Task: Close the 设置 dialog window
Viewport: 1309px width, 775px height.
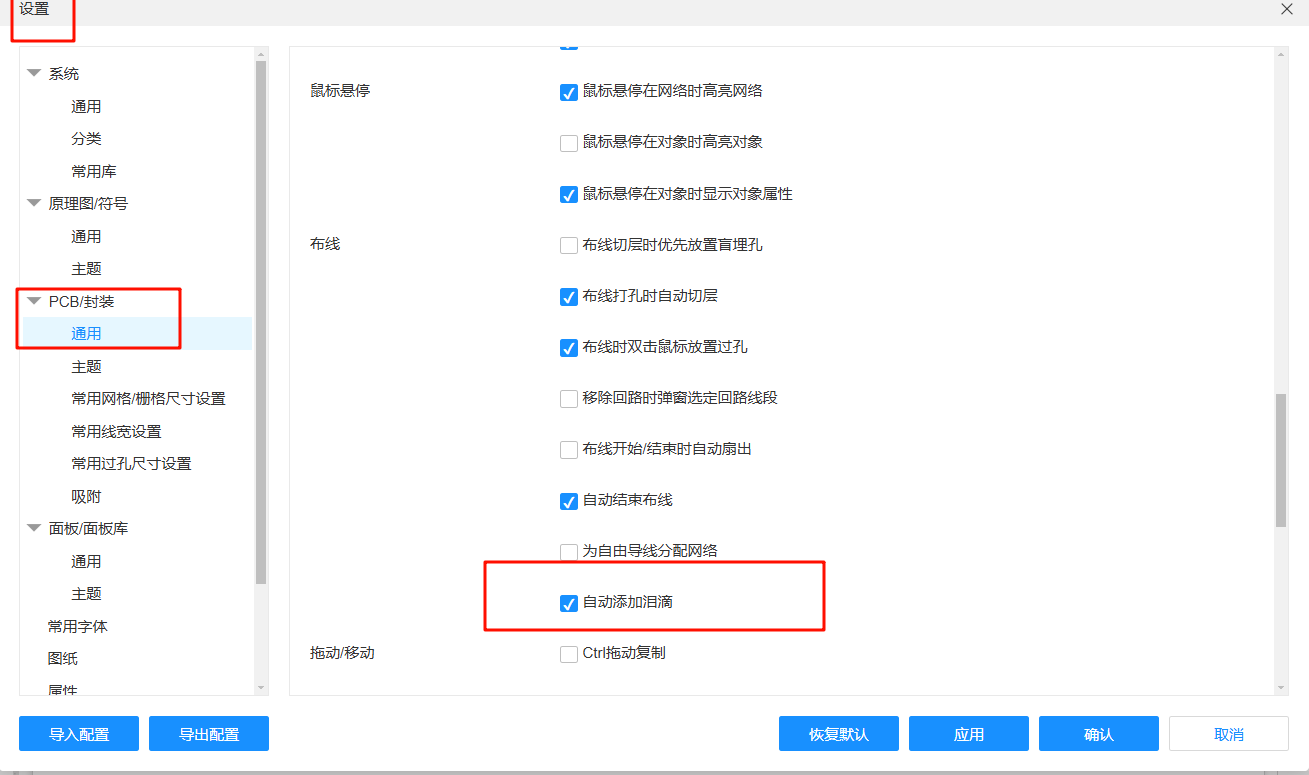Action: (1287, 9)
